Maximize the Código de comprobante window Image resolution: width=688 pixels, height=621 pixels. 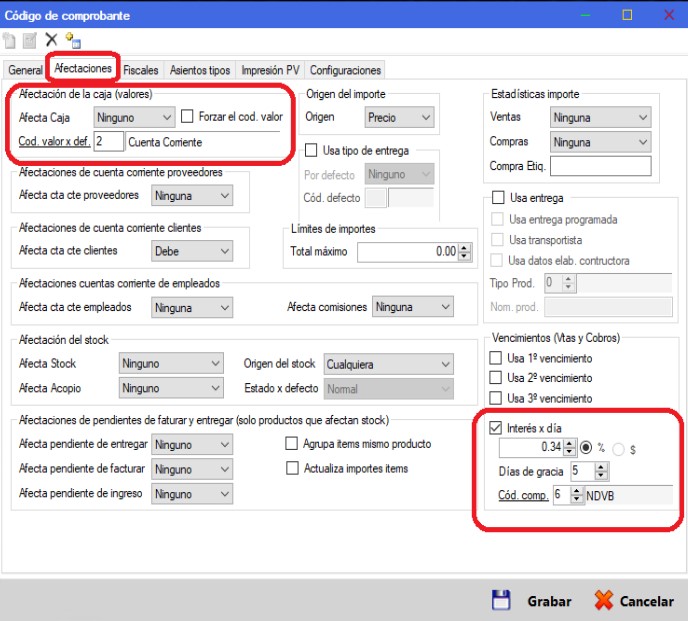627,15
